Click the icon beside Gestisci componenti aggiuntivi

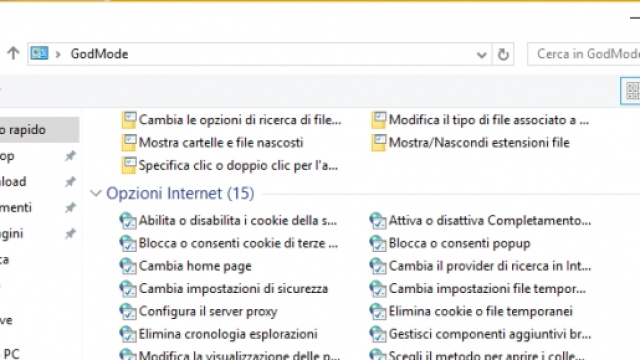click(x=378, y=334)
